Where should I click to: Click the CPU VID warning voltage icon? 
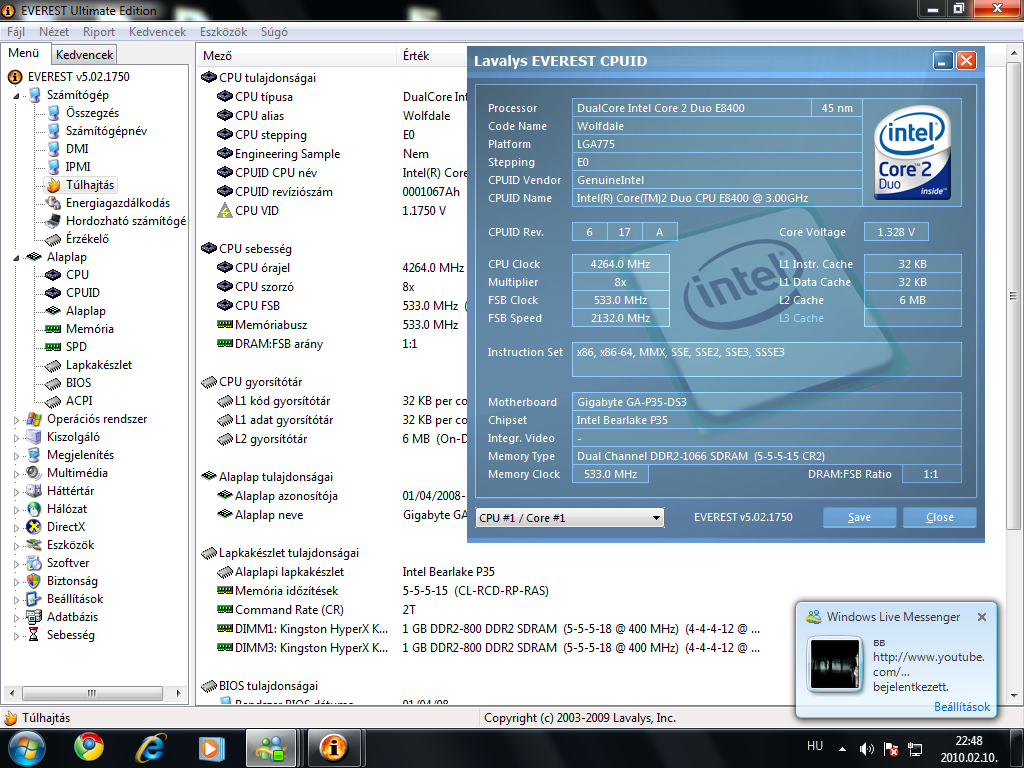click(x=225, y=210)
